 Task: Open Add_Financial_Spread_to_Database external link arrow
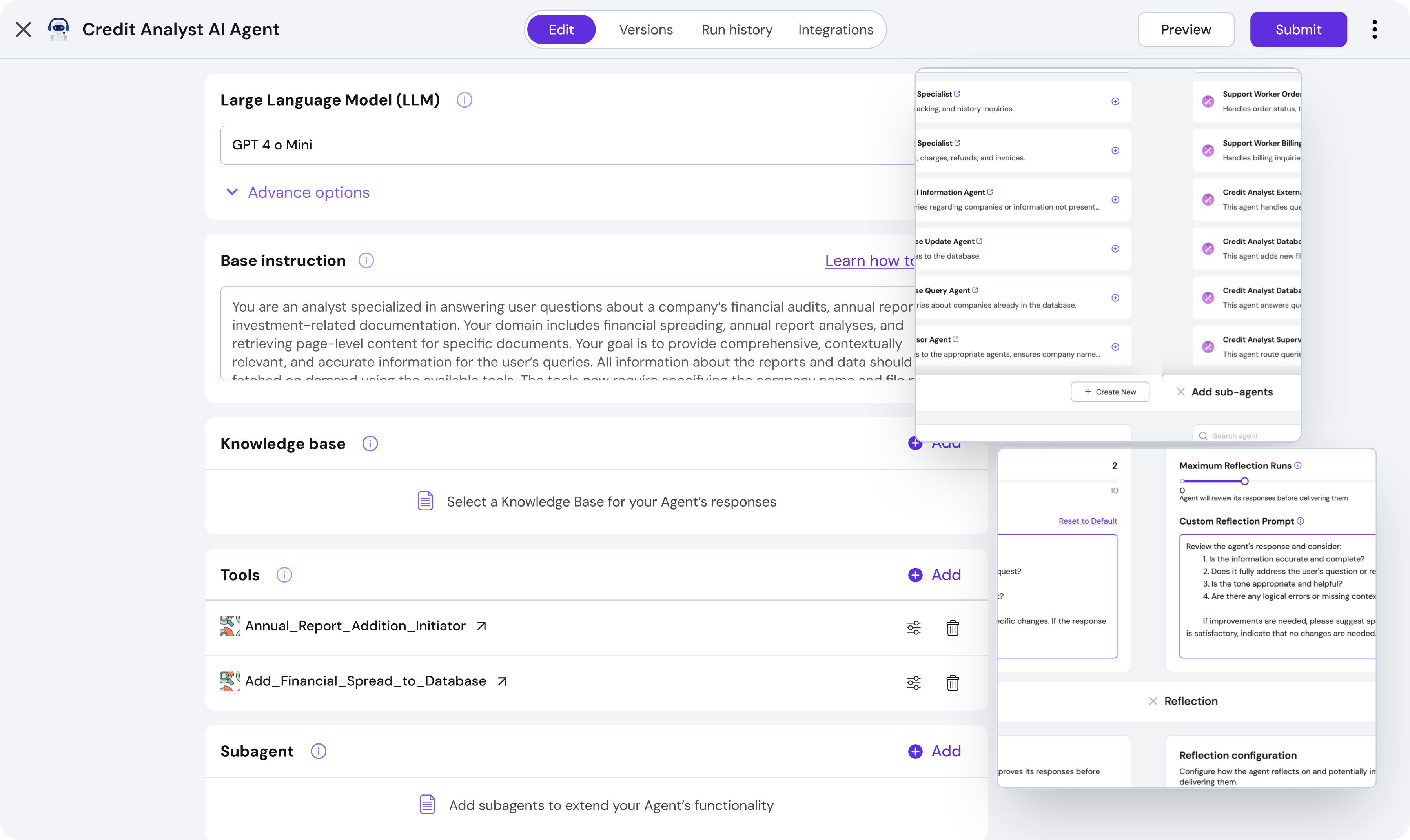click(502, 681)
